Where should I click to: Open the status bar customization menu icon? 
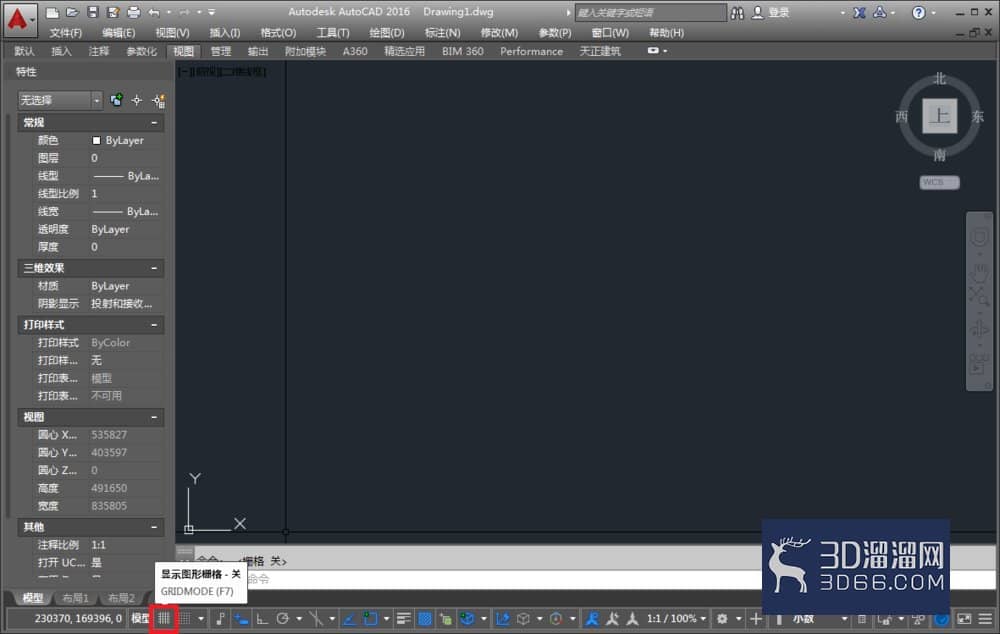[985, 619]
